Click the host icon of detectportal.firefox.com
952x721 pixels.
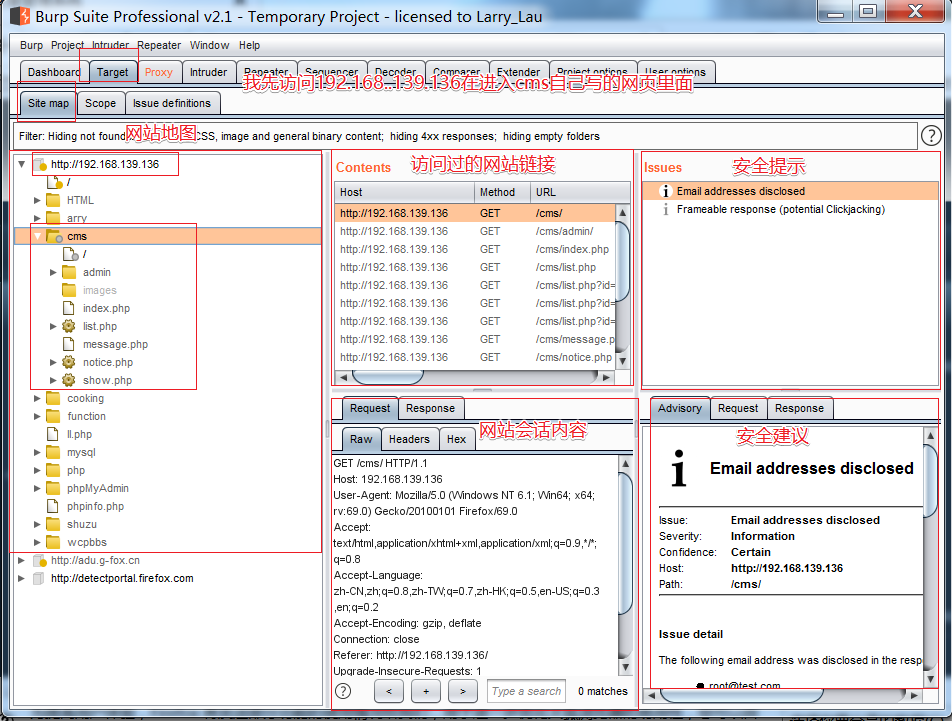(x=38, y=578)
